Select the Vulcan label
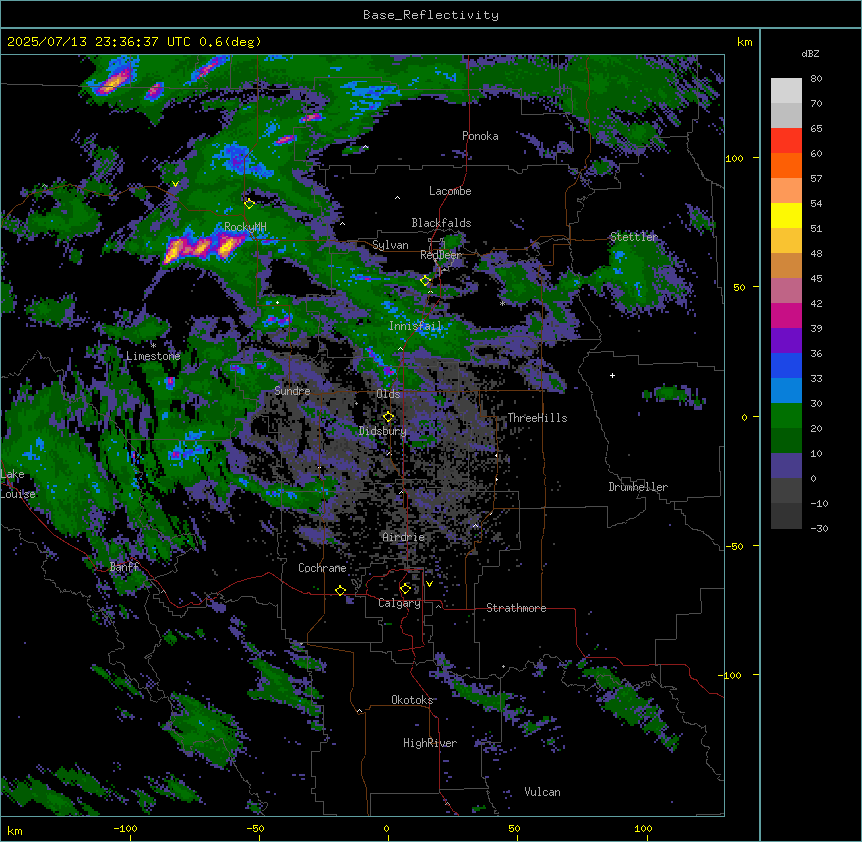The image size is (862, 842). coord(543,792)
